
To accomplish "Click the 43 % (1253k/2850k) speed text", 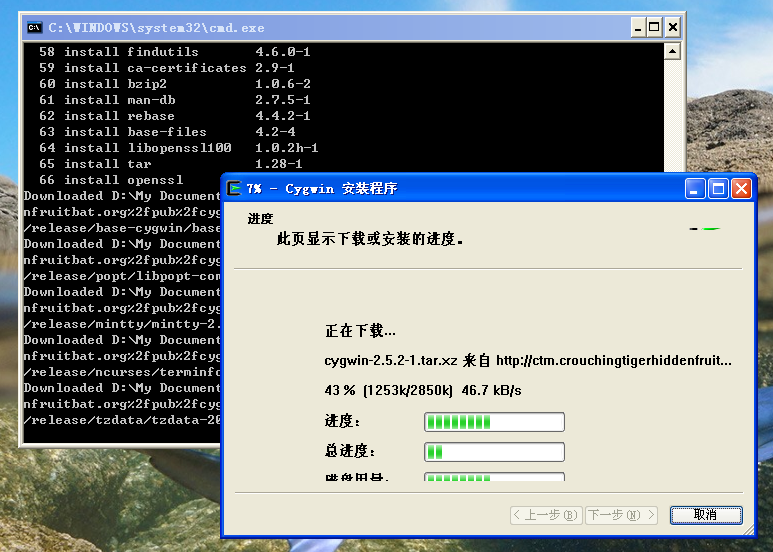I will pyautogui.click(x=423, y=390).
